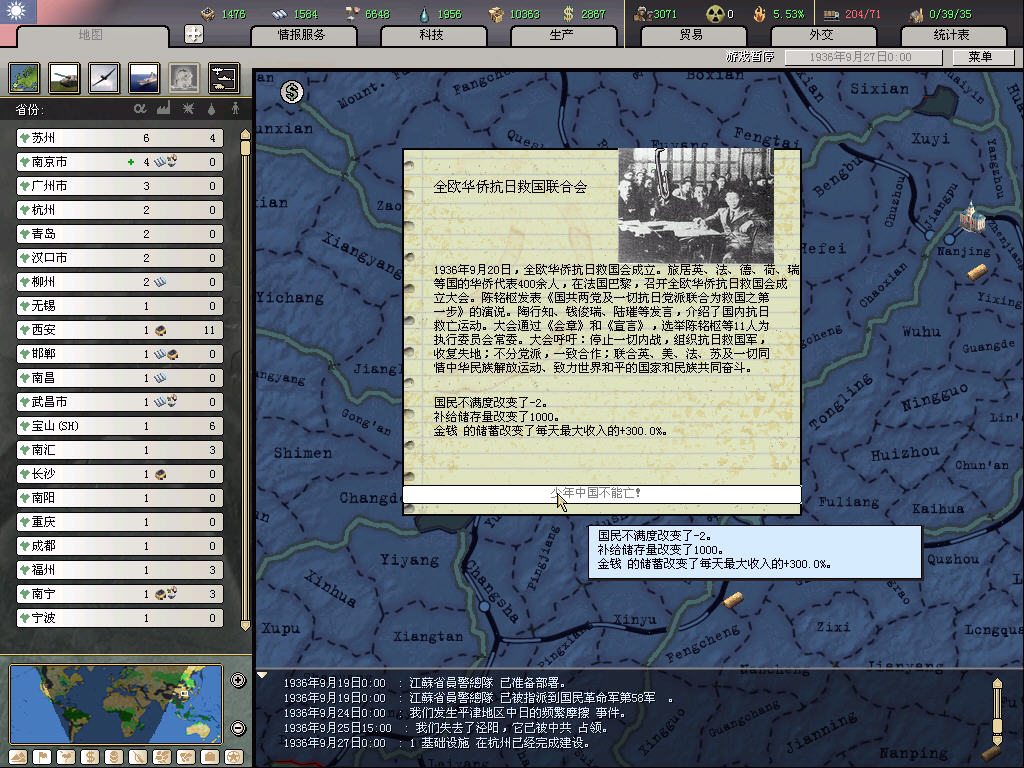The height and width of the screenshot is (768, 1024).
Task: Open the order of battle hierarchy icon
Action: [224, 78]
